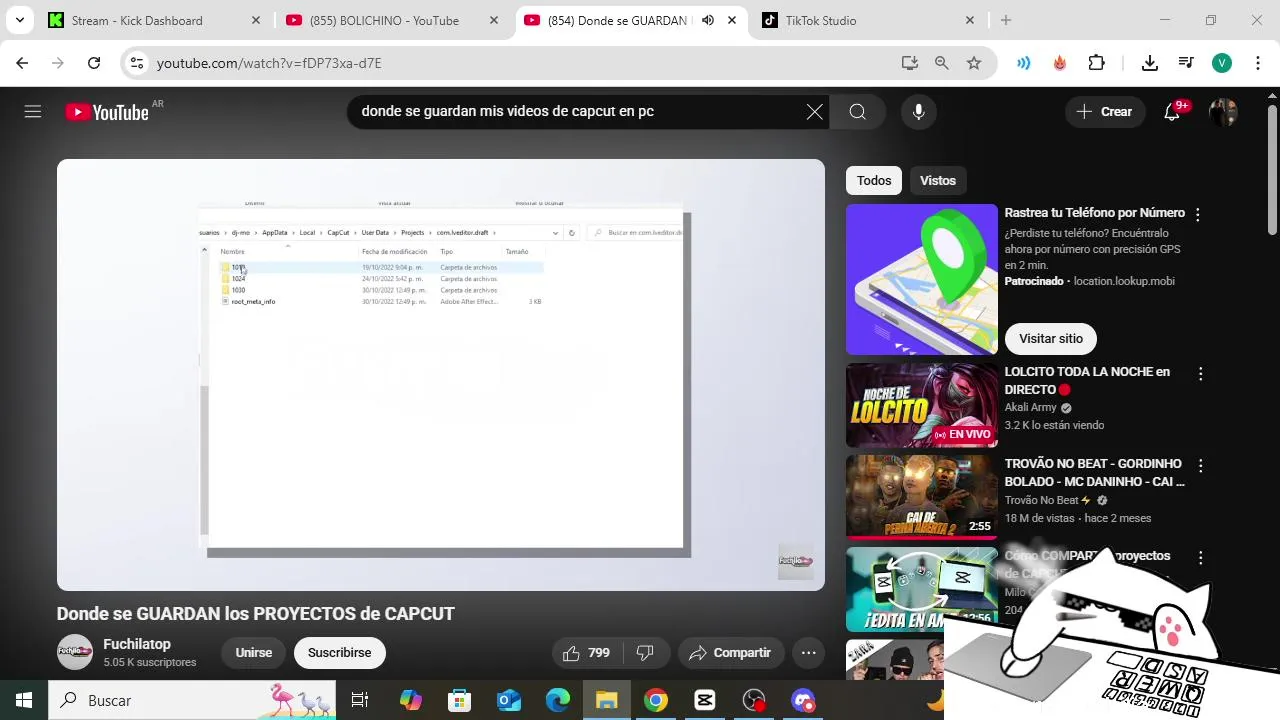Open Chrome profile V avatar
This screenshot has height=720, width=1280.
click(1222, 63)
